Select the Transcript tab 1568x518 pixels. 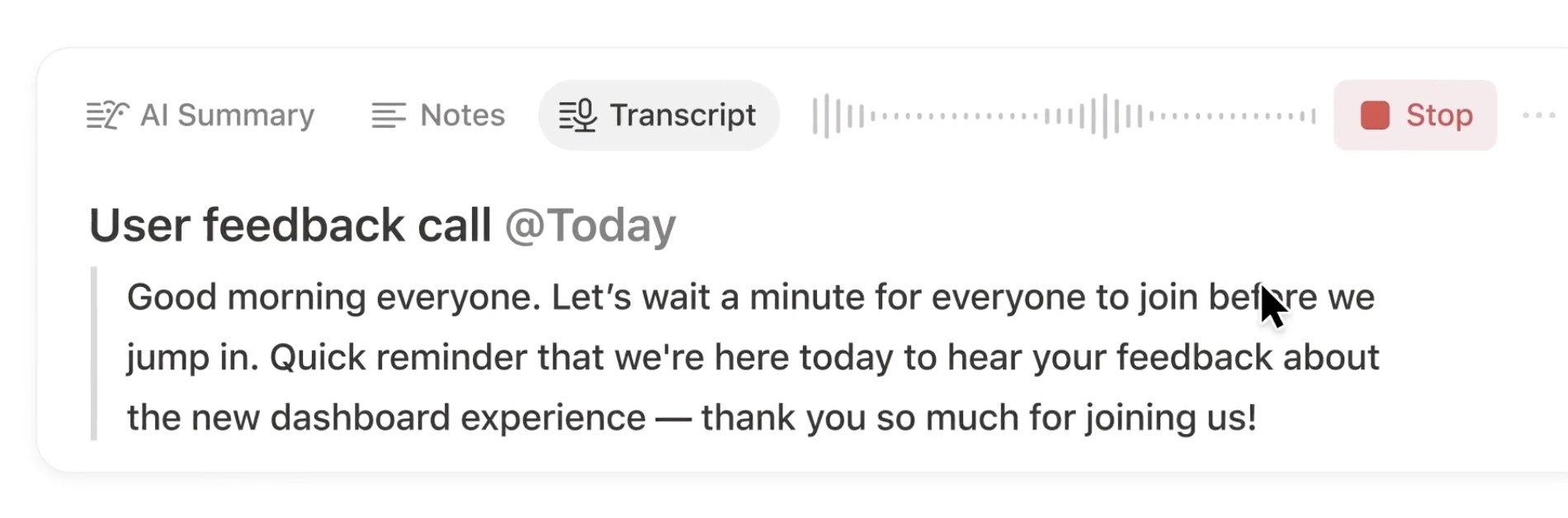point(659,115)
